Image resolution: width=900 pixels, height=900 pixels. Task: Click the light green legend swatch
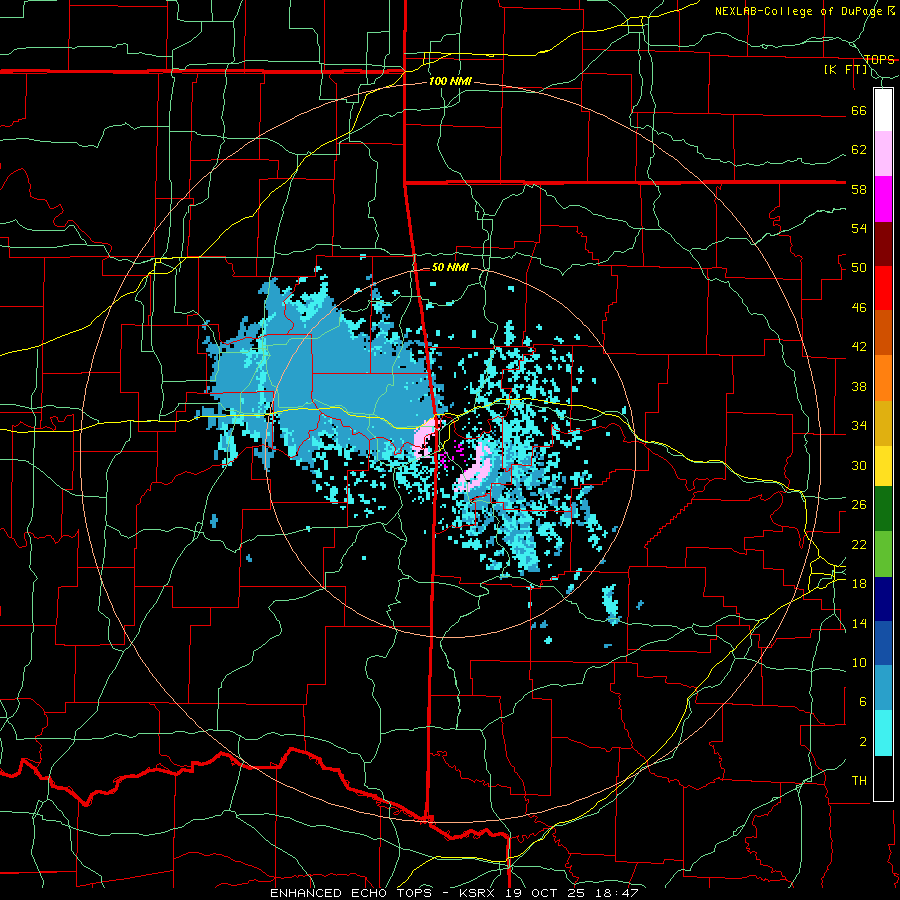883,554
